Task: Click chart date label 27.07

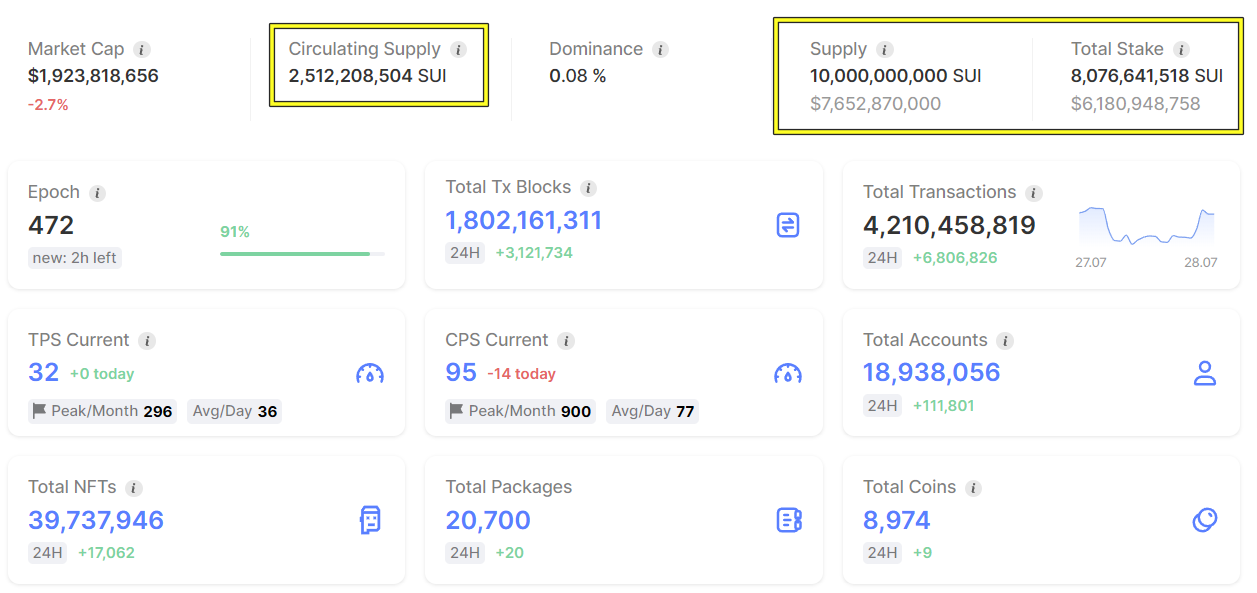Action: 1090,263
